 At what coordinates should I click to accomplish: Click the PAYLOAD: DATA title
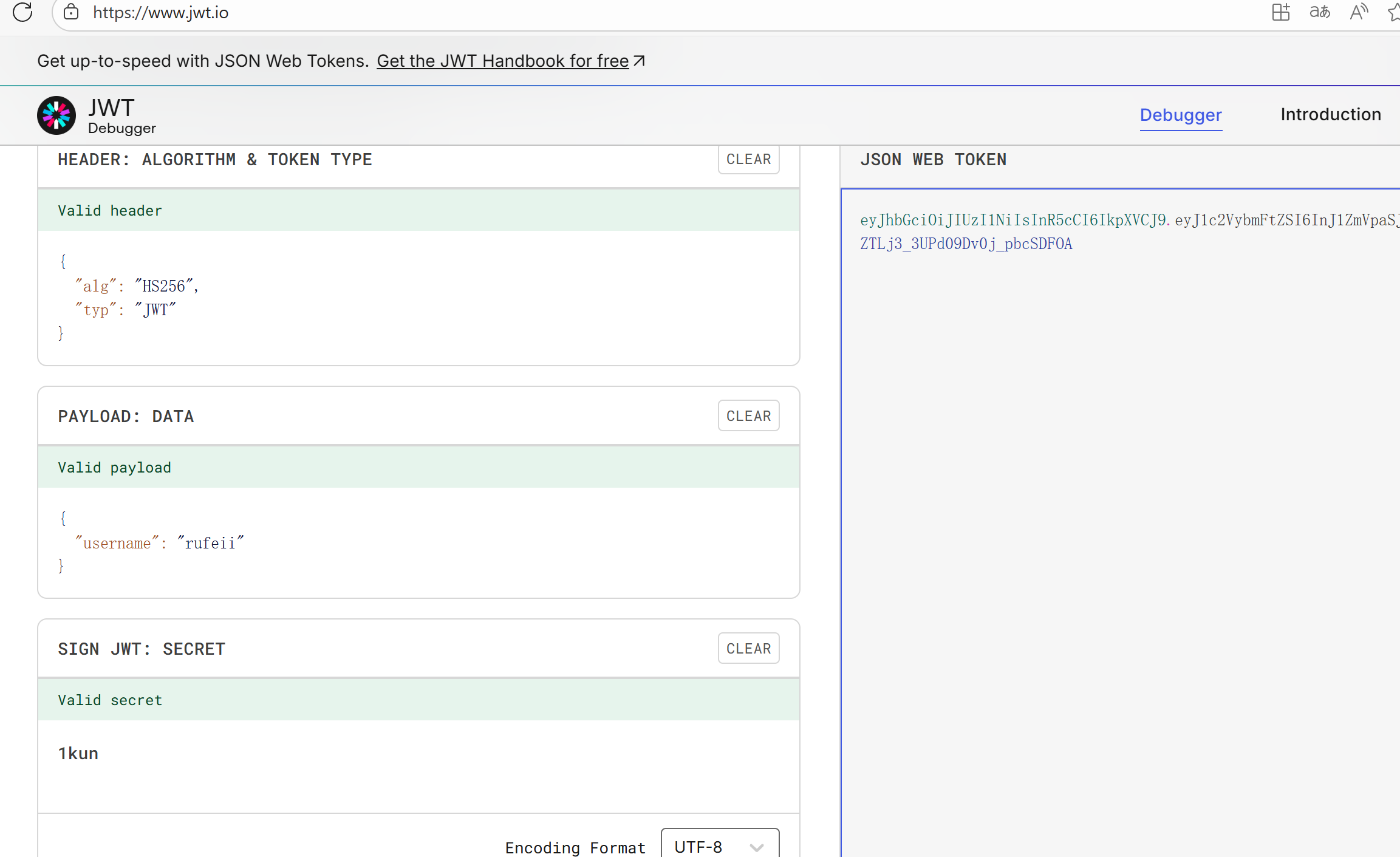(x=126, y=417)
